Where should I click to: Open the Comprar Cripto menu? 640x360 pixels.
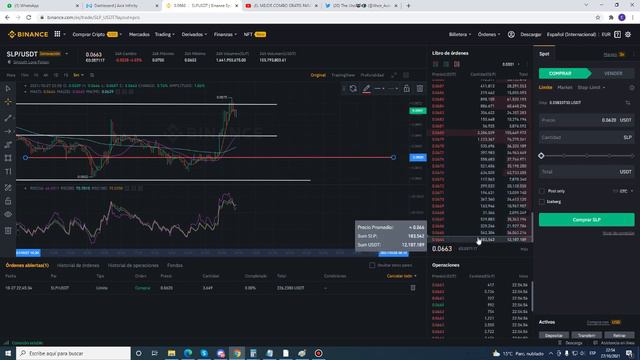(96, 35)
